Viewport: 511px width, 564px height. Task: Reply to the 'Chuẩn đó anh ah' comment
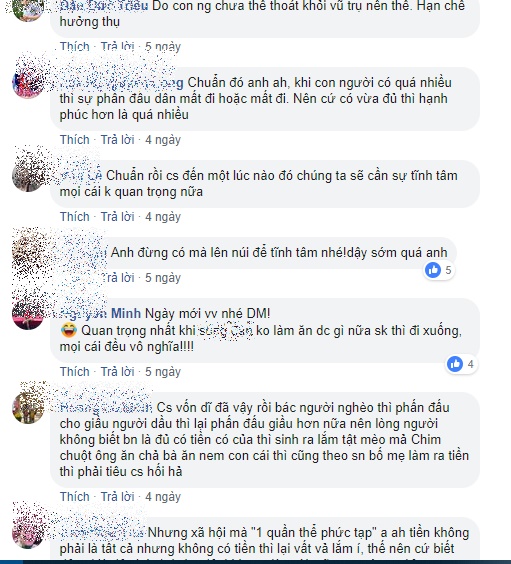(117, 140)
